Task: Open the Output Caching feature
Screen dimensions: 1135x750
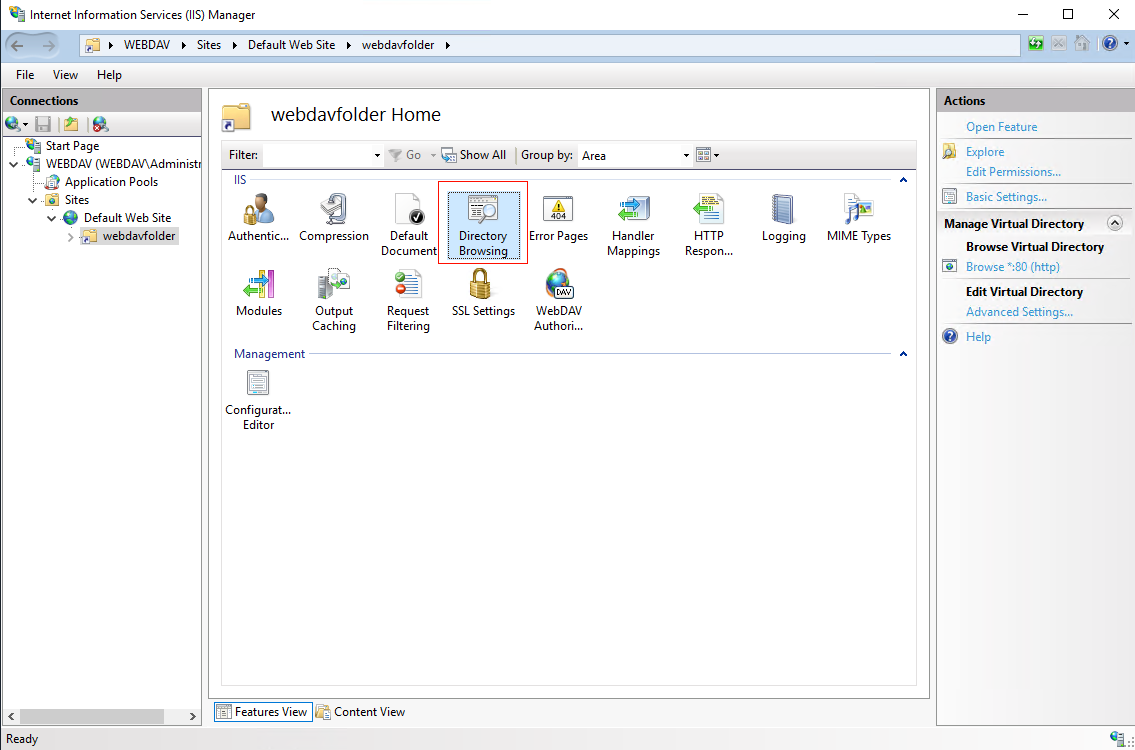Action: coord(334,300)
